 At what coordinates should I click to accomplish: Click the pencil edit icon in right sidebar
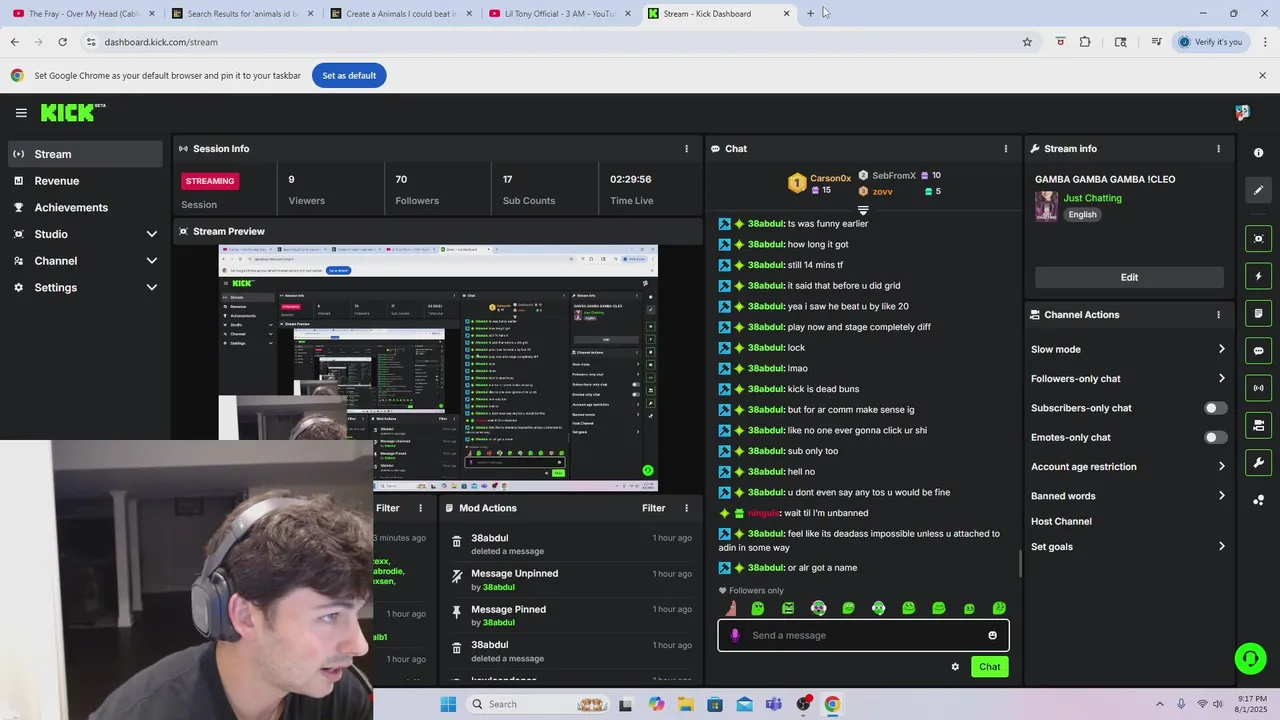[x=1258, y=190]
